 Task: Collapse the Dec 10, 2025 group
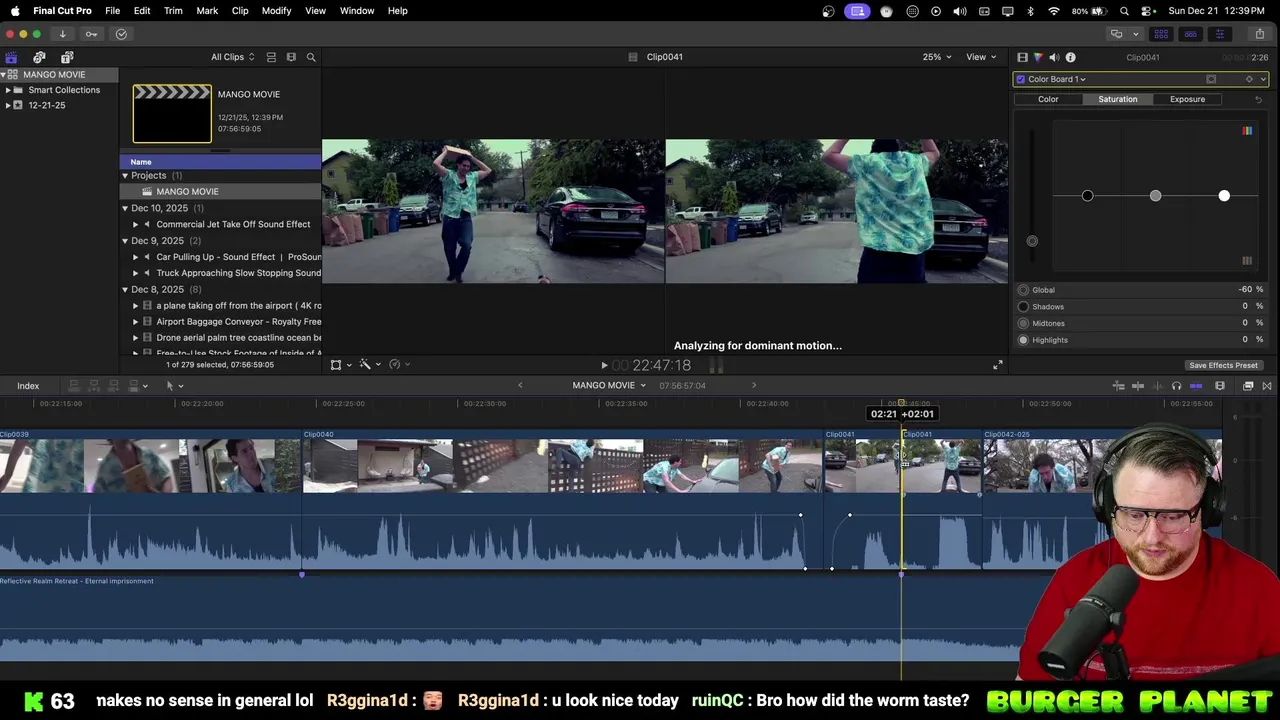point(125,208)
